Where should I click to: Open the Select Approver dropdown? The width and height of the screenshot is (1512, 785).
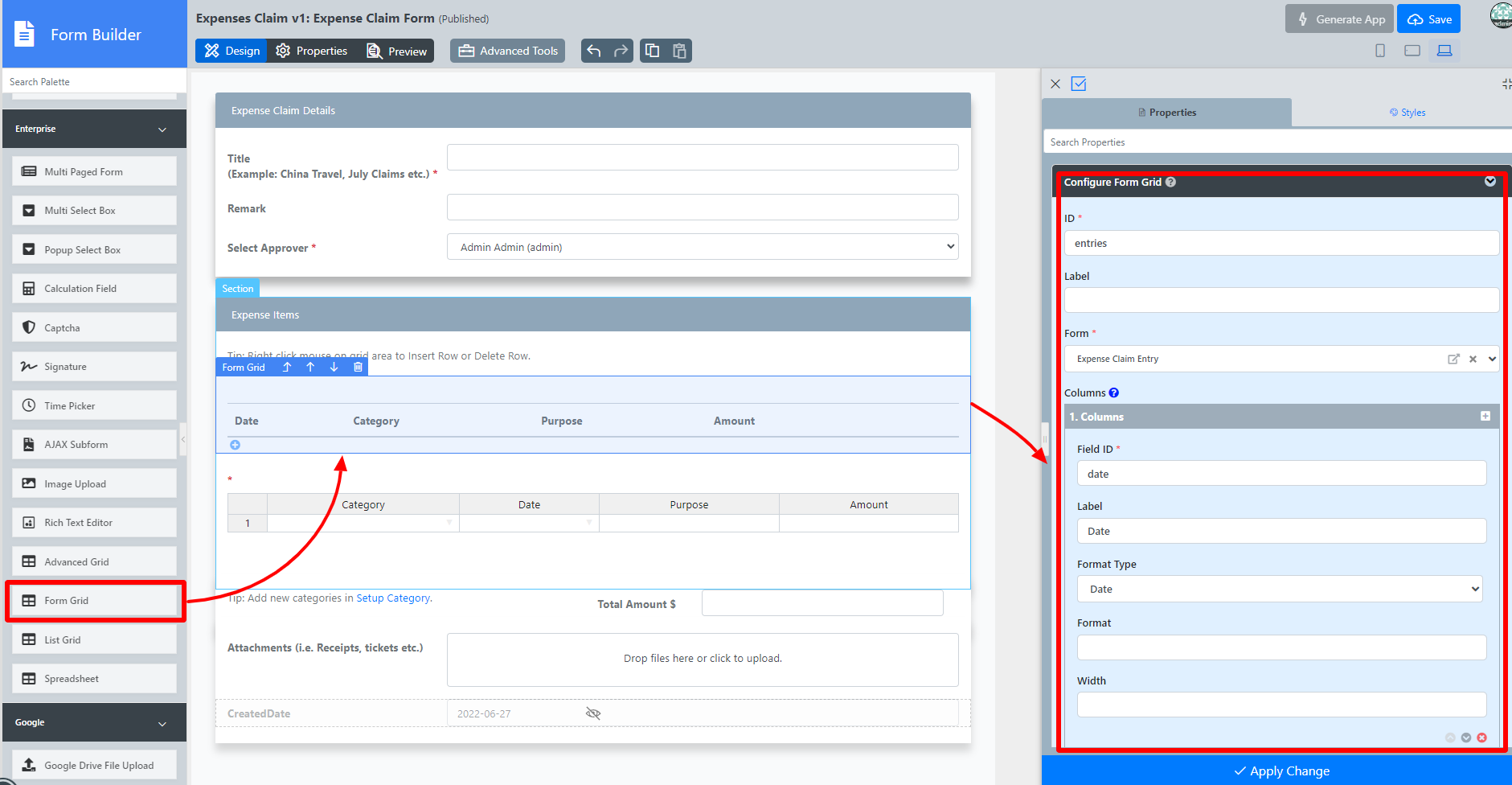click(x=702, y=247)
